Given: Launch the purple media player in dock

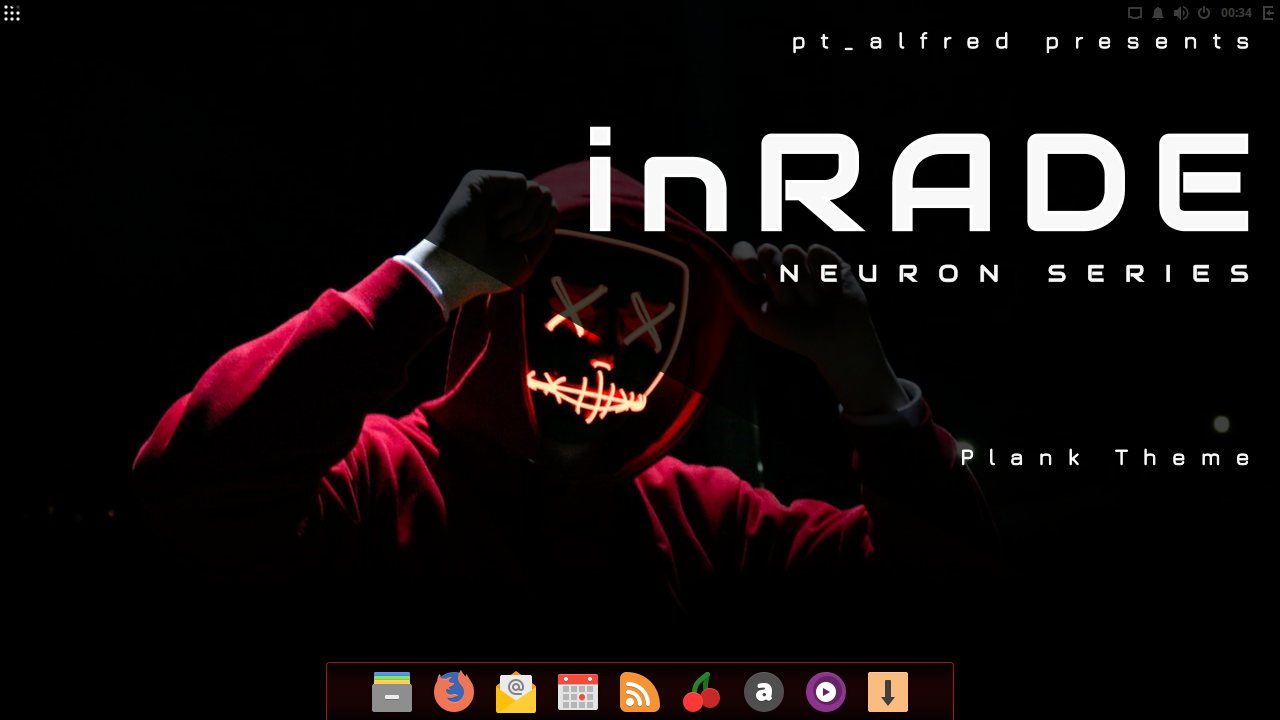Looking at the screenshot, I should 826,692.
